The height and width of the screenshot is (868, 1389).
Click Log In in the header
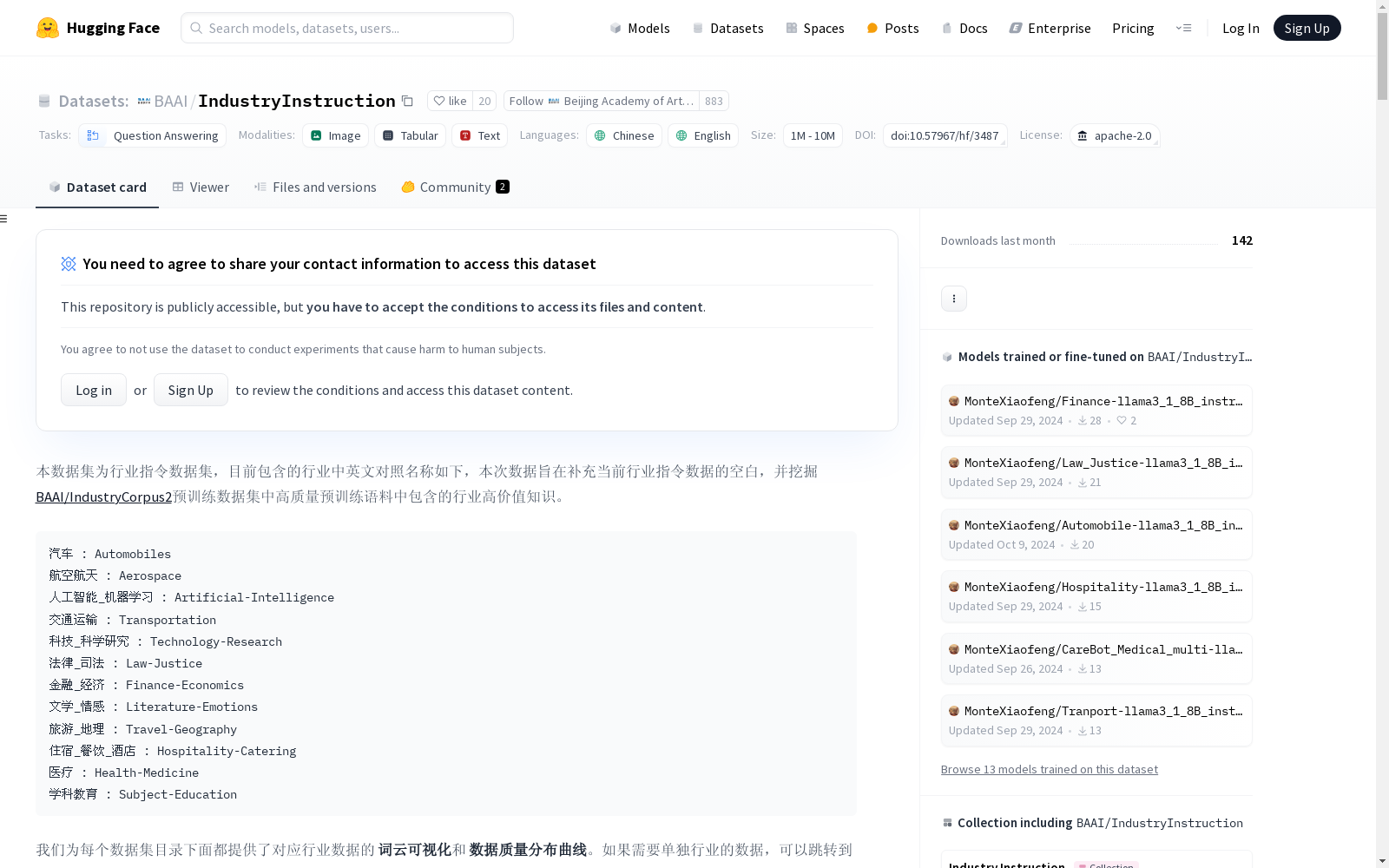(x=1241, y=28)
